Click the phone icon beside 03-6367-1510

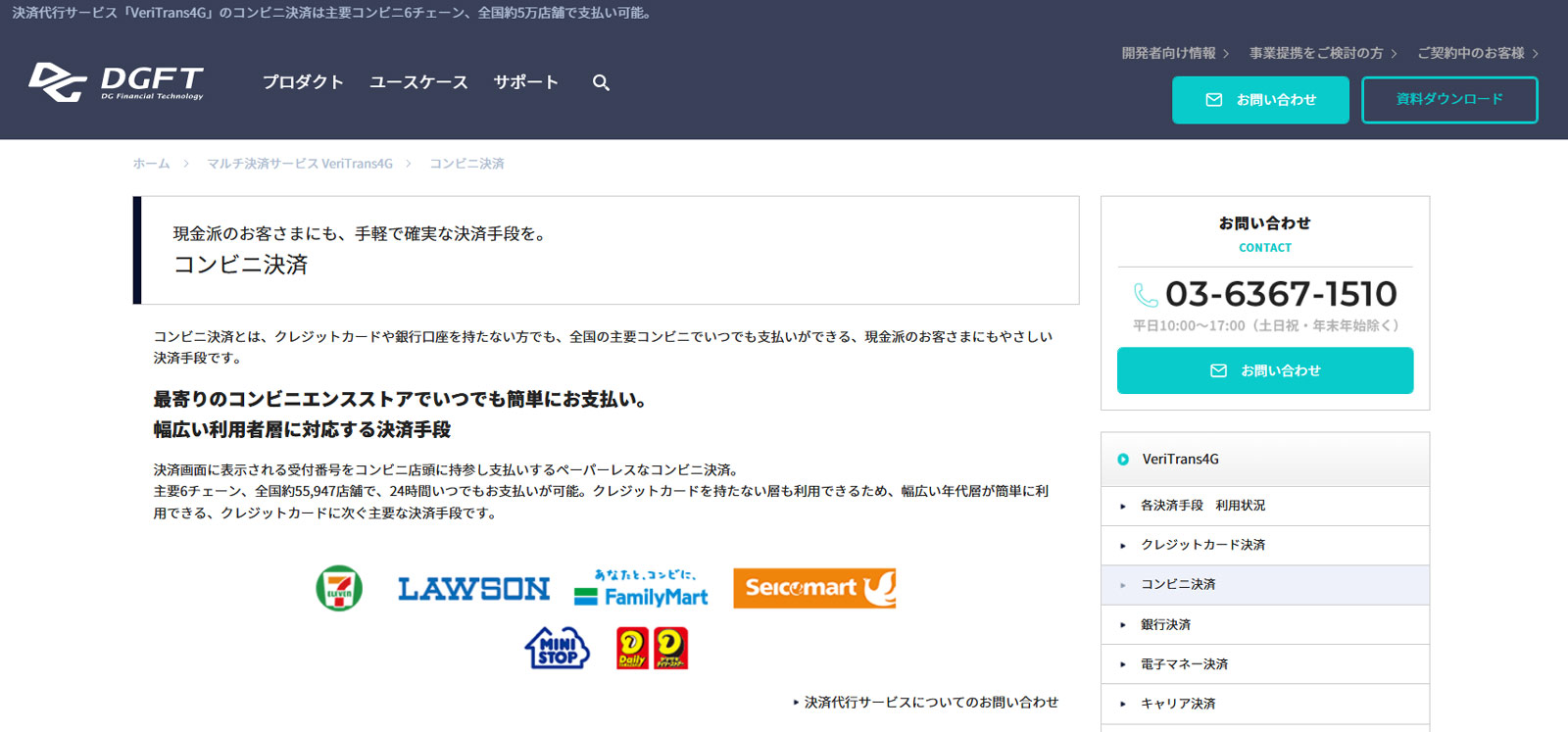point(1146,295)
